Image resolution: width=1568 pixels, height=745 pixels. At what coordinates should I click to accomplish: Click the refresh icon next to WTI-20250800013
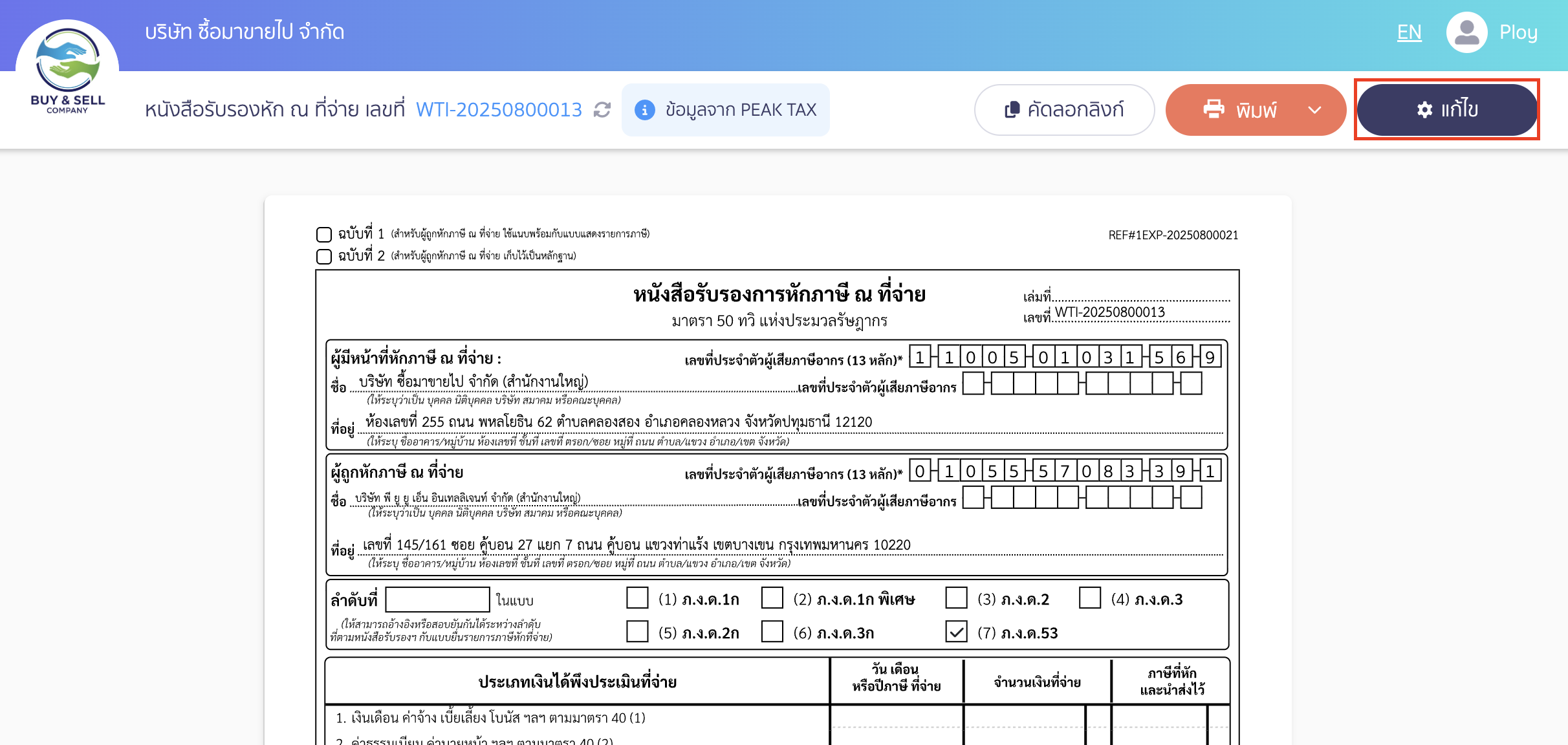pos(601,110)
